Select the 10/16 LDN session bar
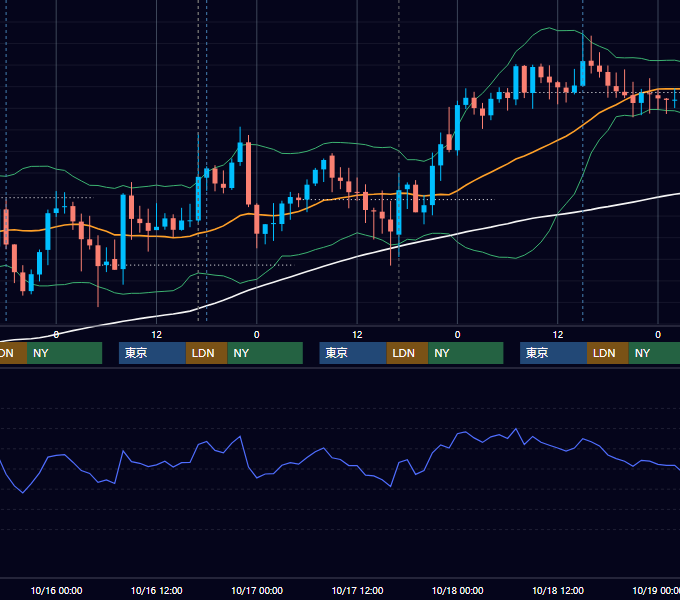 pyautogui.click(x=206, y=353)
